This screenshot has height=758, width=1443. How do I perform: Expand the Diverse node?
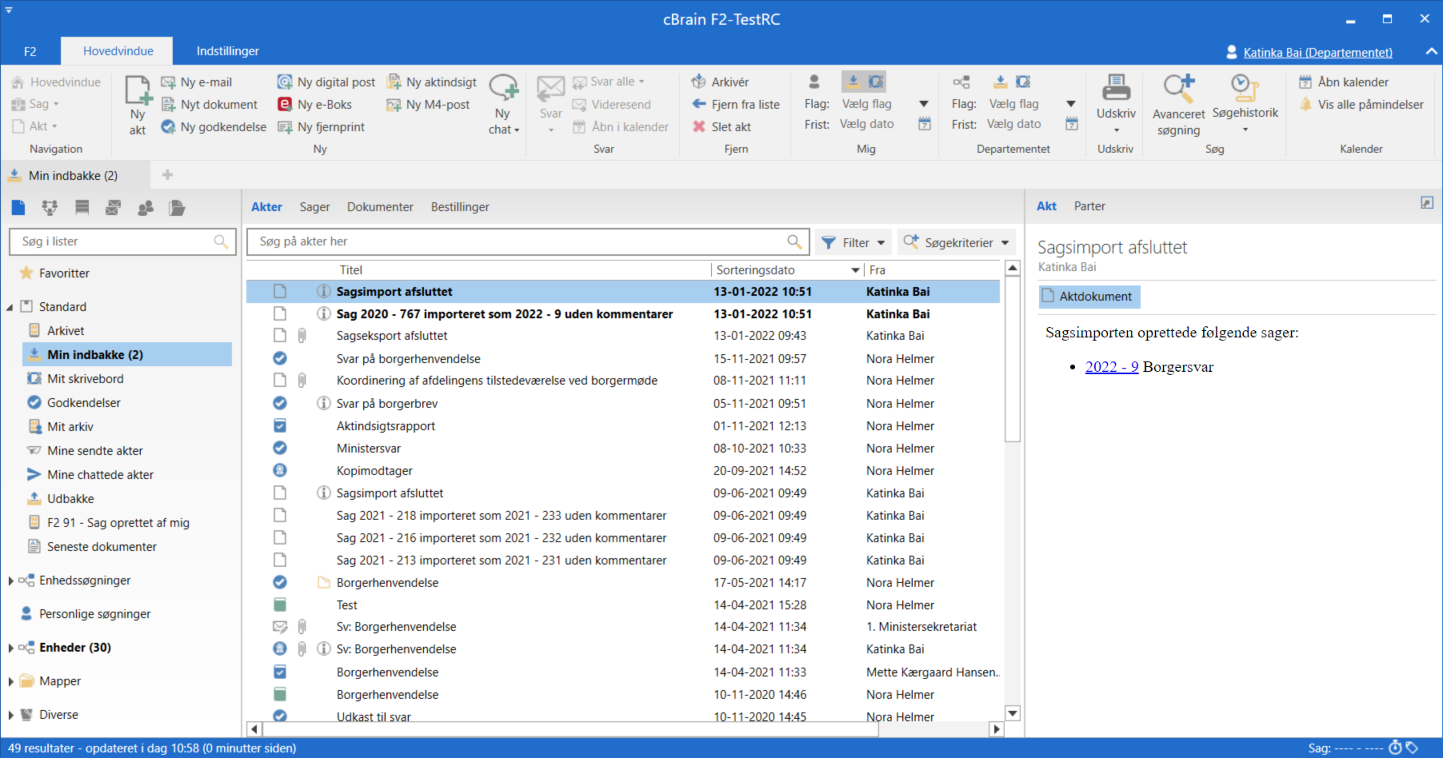coord(11,715)
